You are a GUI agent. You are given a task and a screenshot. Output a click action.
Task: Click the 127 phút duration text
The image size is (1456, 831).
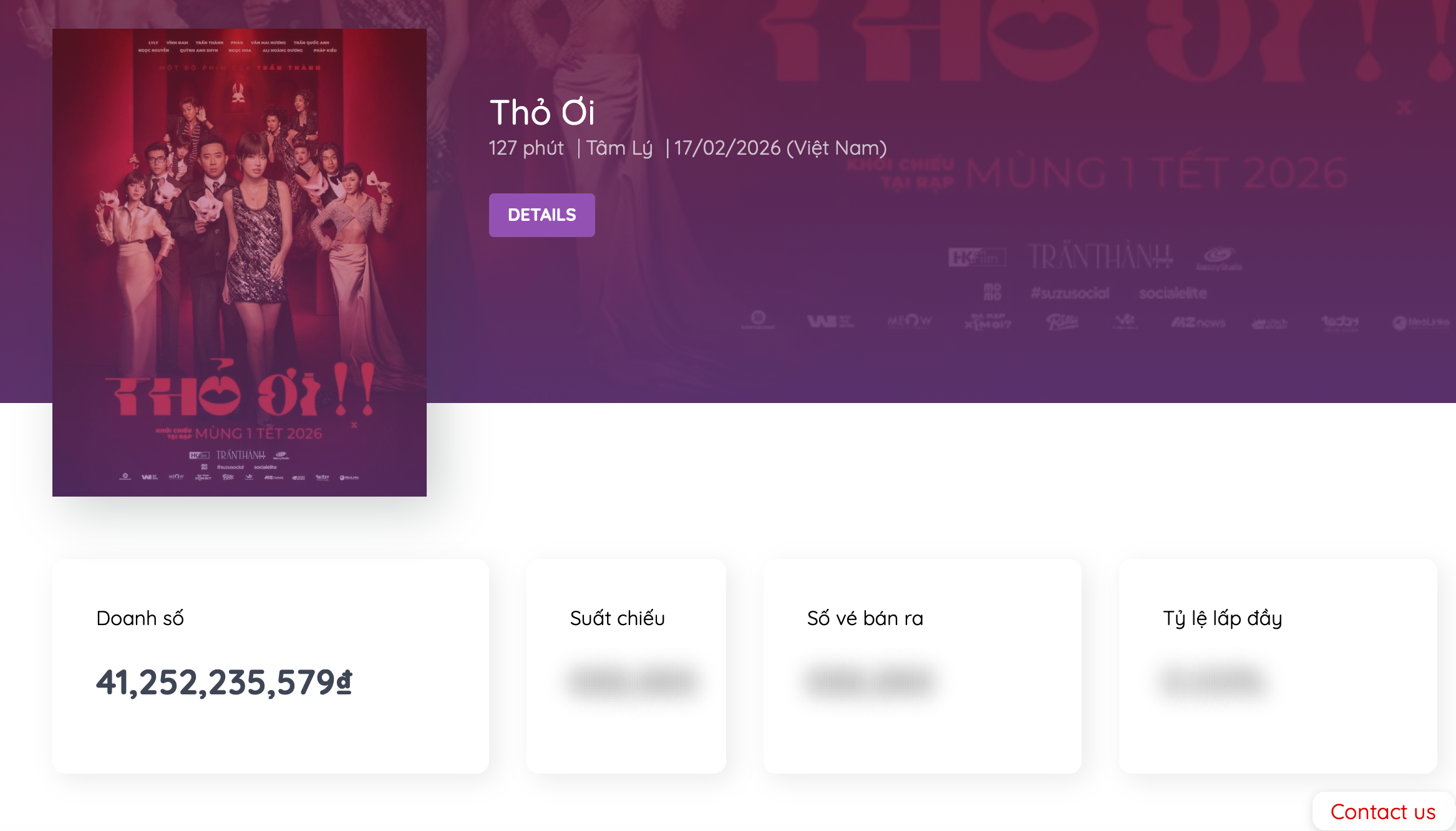(526, 148)
